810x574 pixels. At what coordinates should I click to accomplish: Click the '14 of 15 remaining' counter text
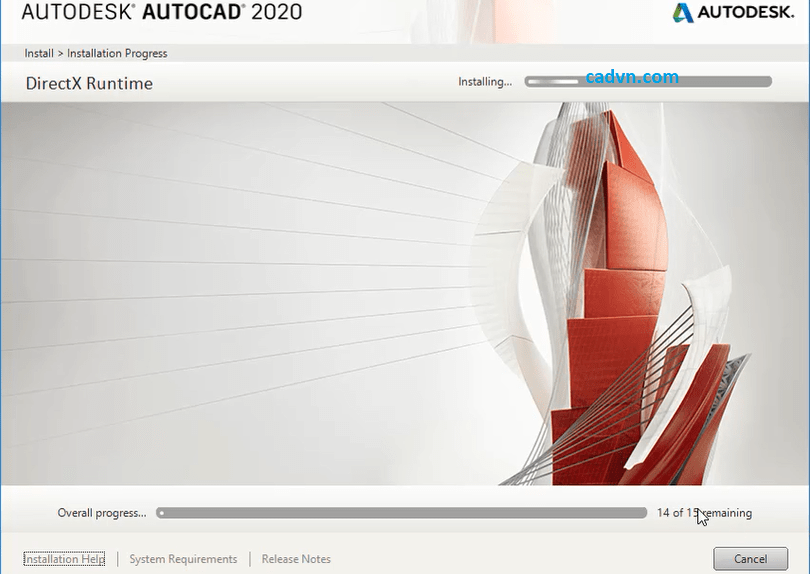click(x=704, y=513)
